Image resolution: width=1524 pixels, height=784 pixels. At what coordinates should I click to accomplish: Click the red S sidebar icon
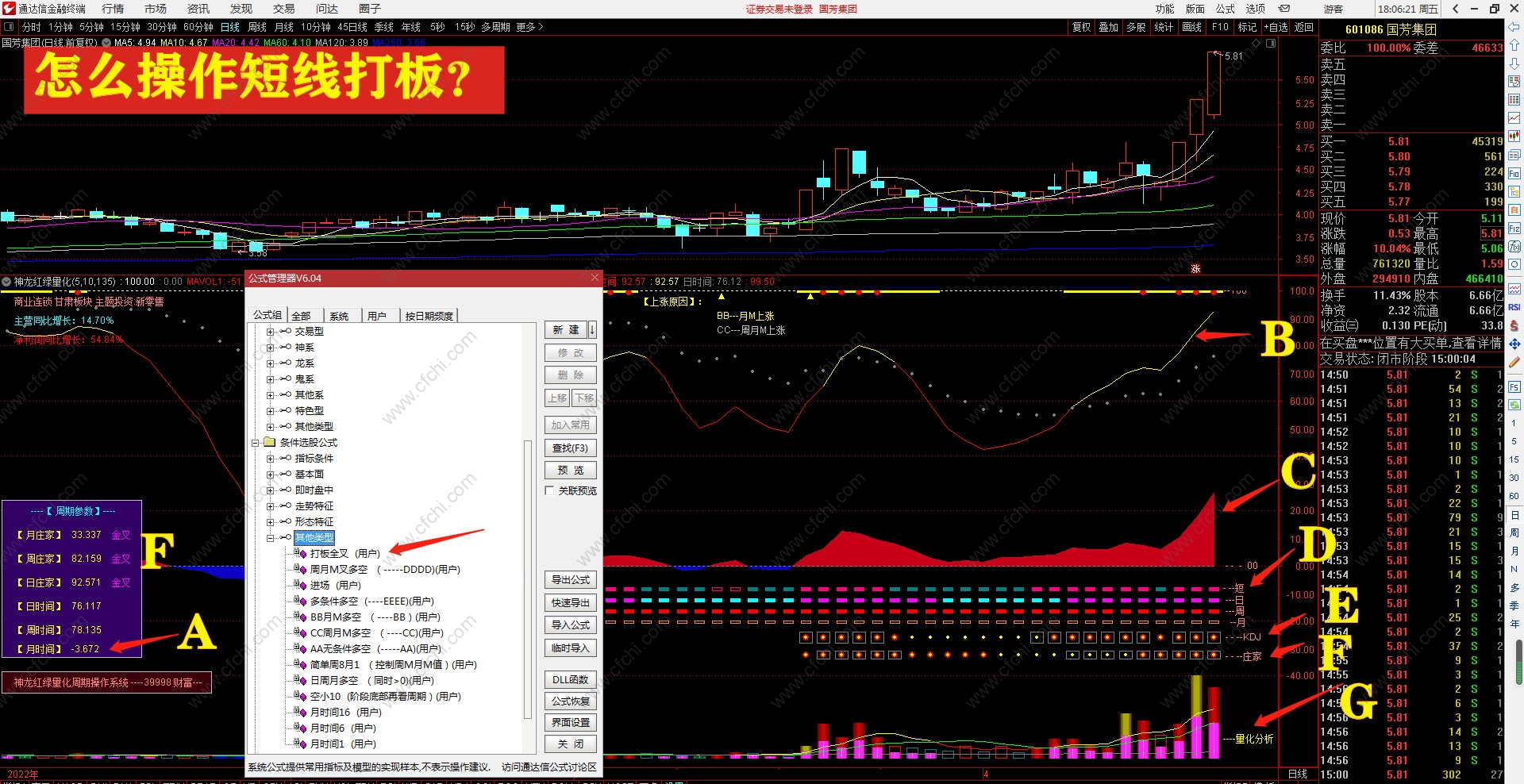[1514, 325]
